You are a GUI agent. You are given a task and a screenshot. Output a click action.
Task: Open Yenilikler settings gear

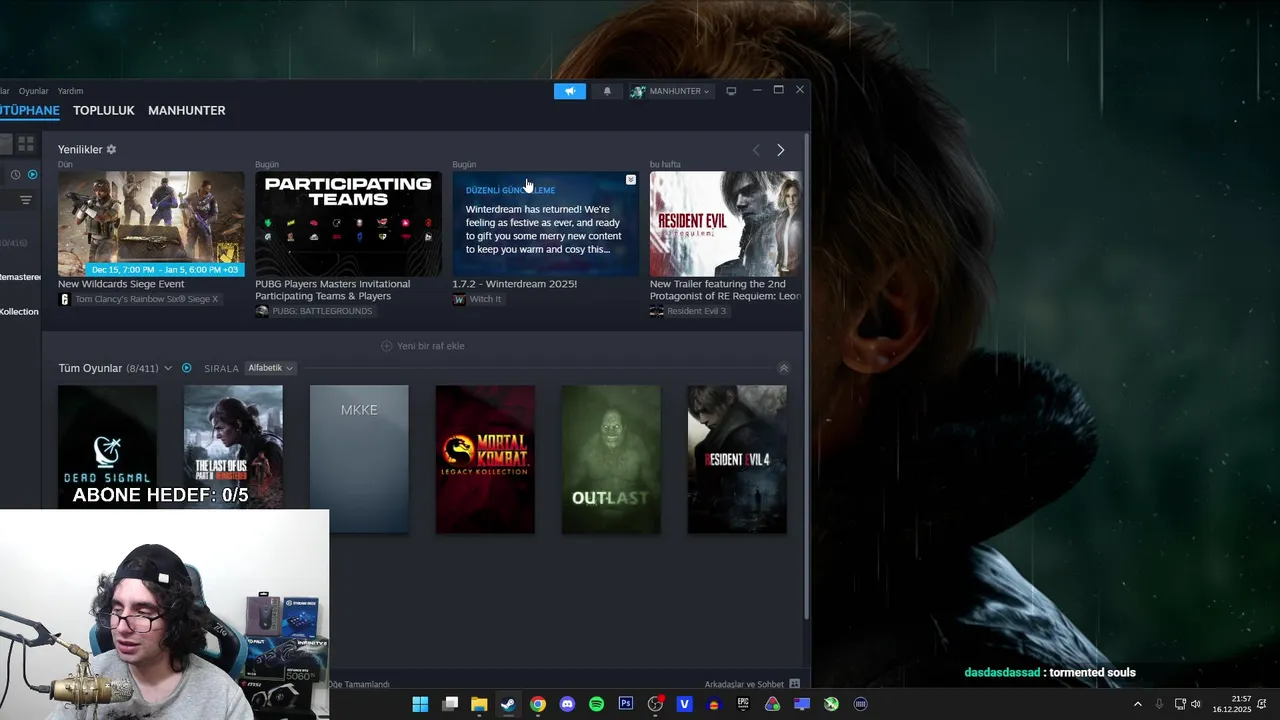pos(111,149)
